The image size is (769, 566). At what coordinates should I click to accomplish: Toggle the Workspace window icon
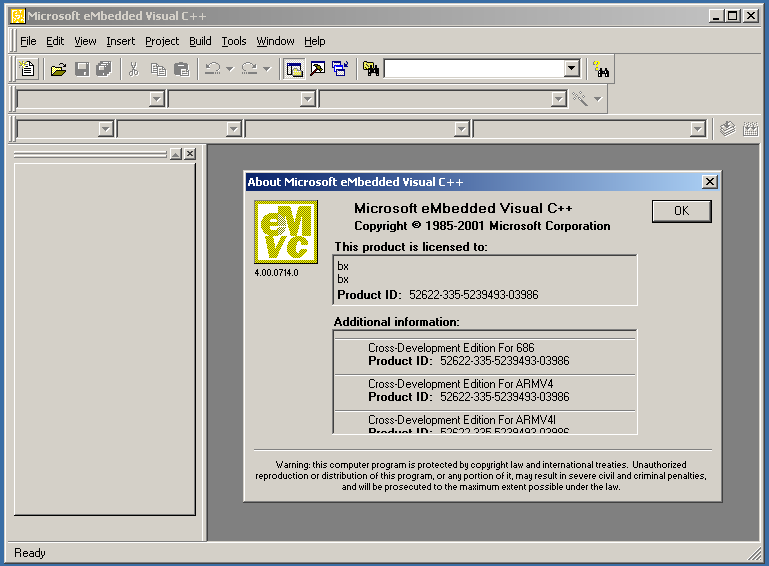(x=294, y=69)
